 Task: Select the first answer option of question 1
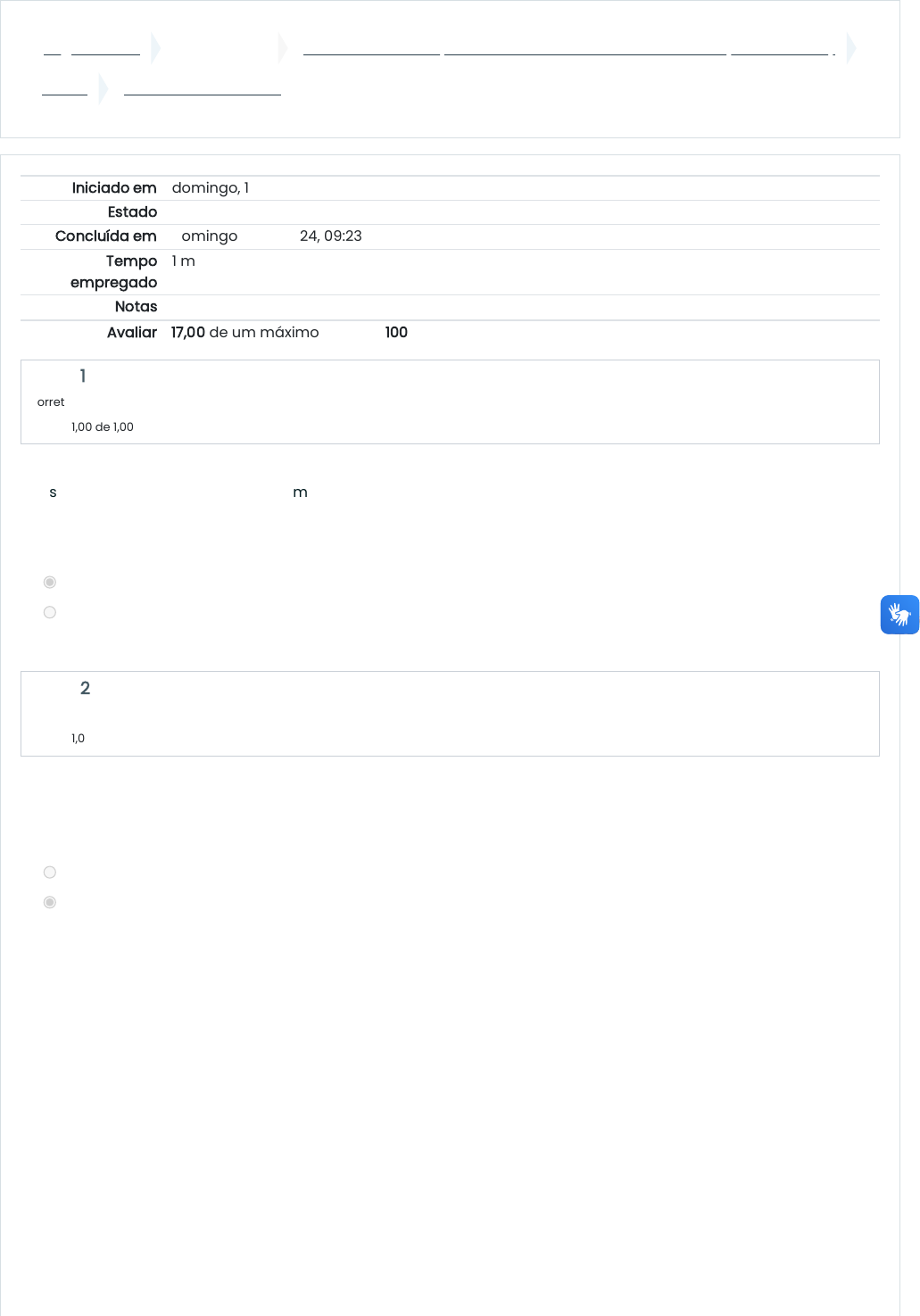click(x=50, y=582)
